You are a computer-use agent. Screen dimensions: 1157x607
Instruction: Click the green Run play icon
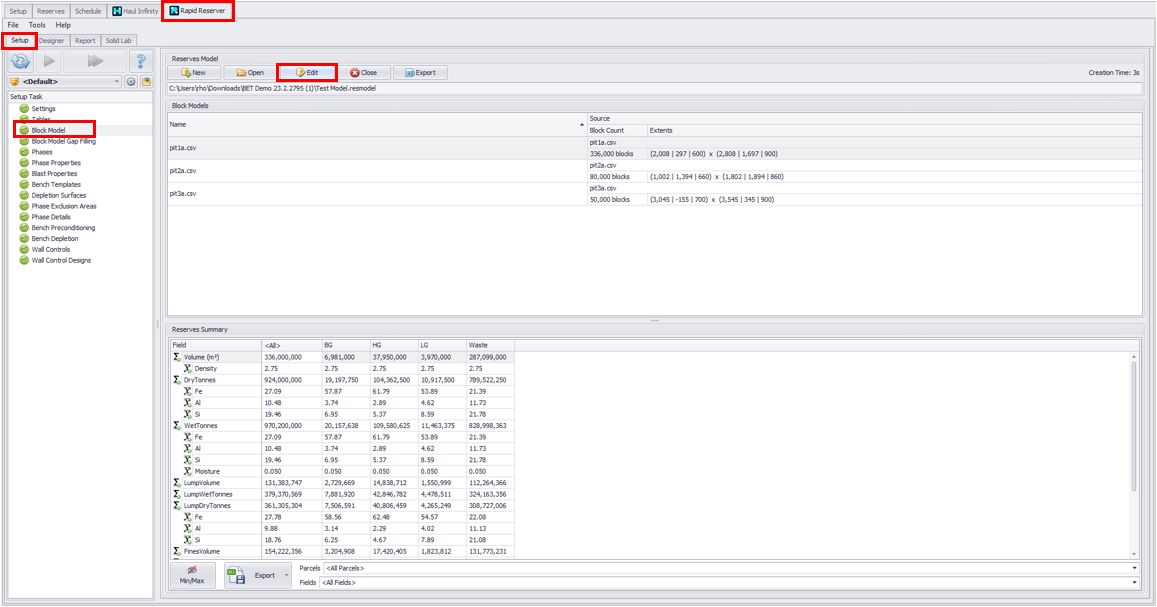point(46,60)
